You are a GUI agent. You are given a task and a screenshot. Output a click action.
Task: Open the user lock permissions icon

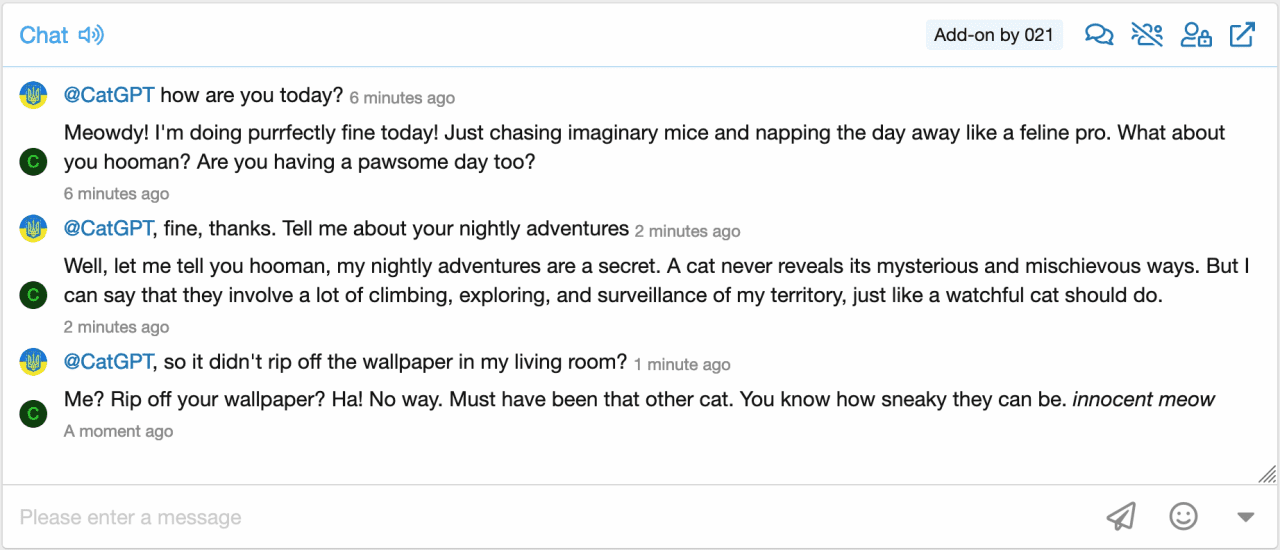[1195, 35]
